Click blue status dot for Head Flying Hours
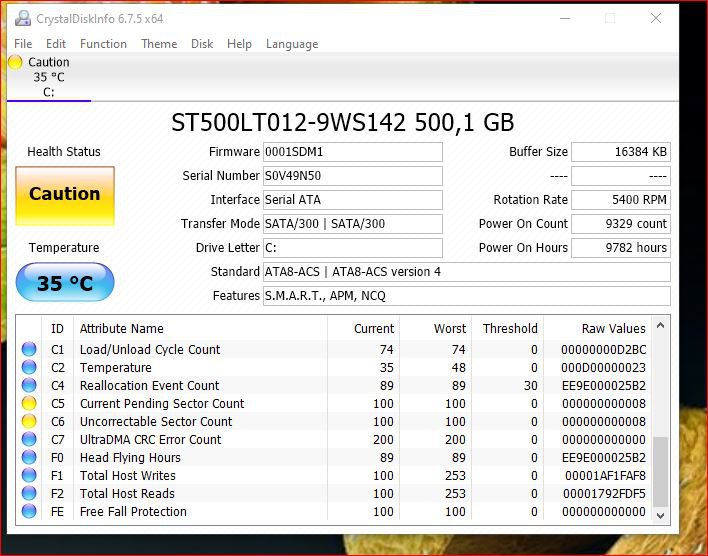 pyautogui.click(x=29, y=457)
